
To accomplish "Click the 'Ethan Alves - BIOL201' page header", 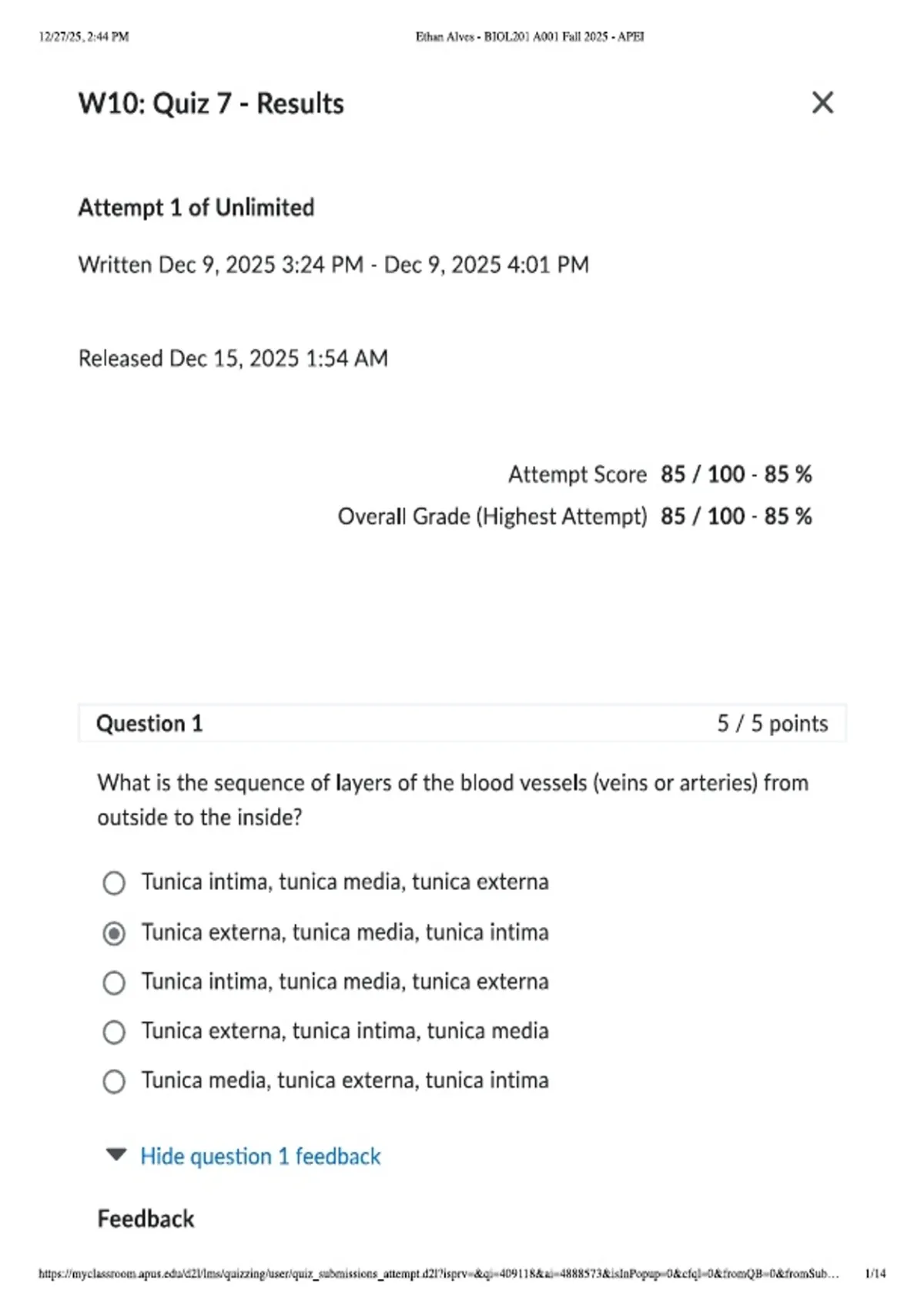I will [x=530, y=36].
